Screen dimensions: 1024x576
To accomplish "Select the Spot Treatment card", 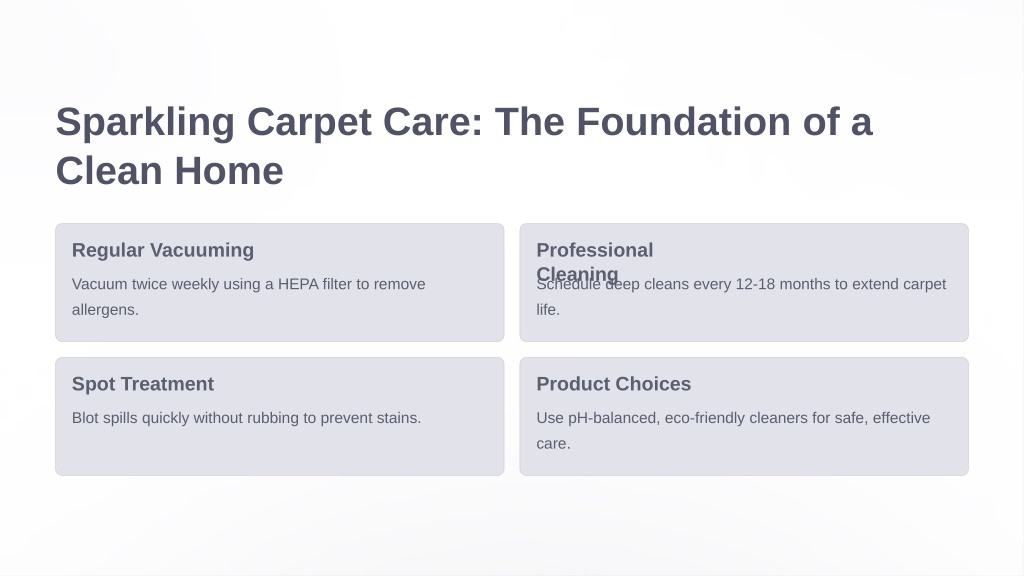I will [280, 416].
